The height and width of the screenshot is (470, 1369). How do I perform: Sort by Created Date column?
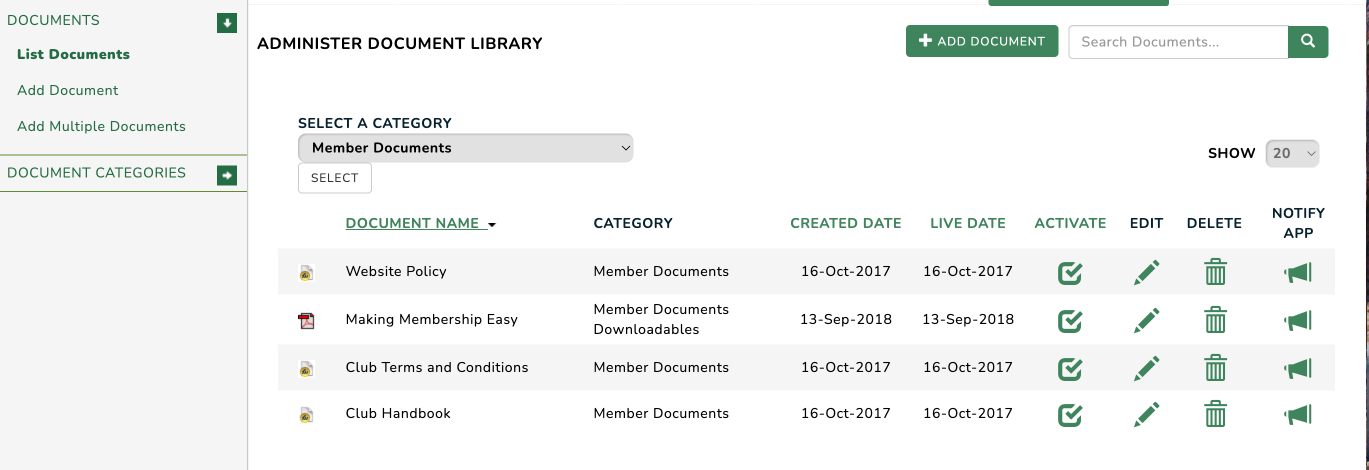pyautogui.click(x=846, y=224)
